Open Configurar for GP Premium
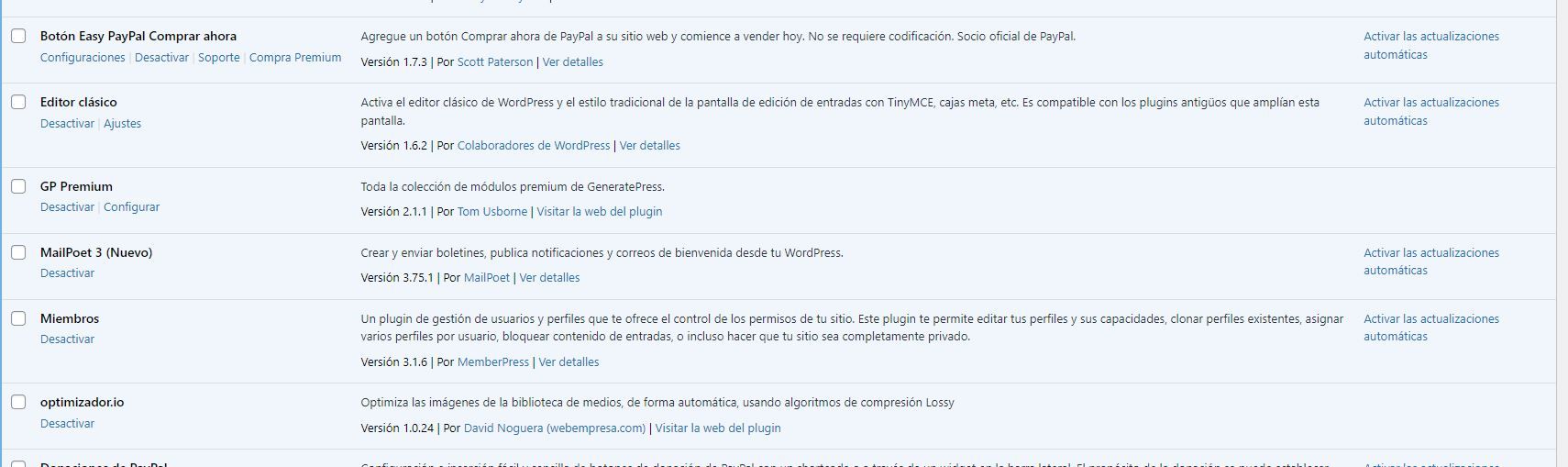The image size is (1568, 467). point(131,206)
